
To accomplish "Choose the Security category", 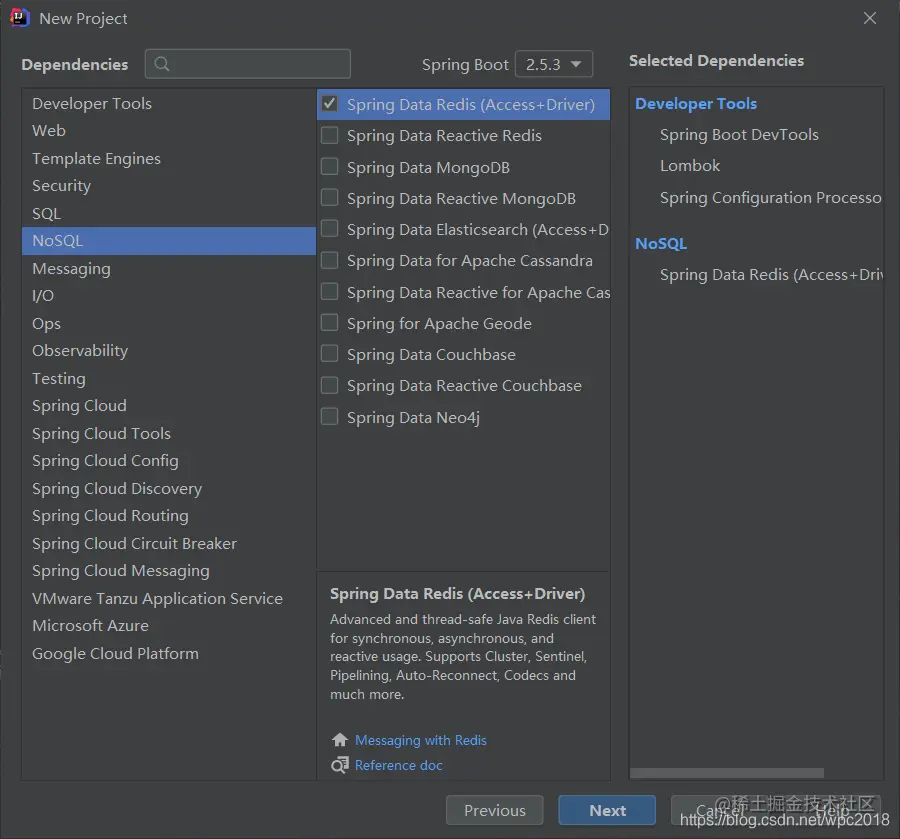I will [x=169, y=186].
